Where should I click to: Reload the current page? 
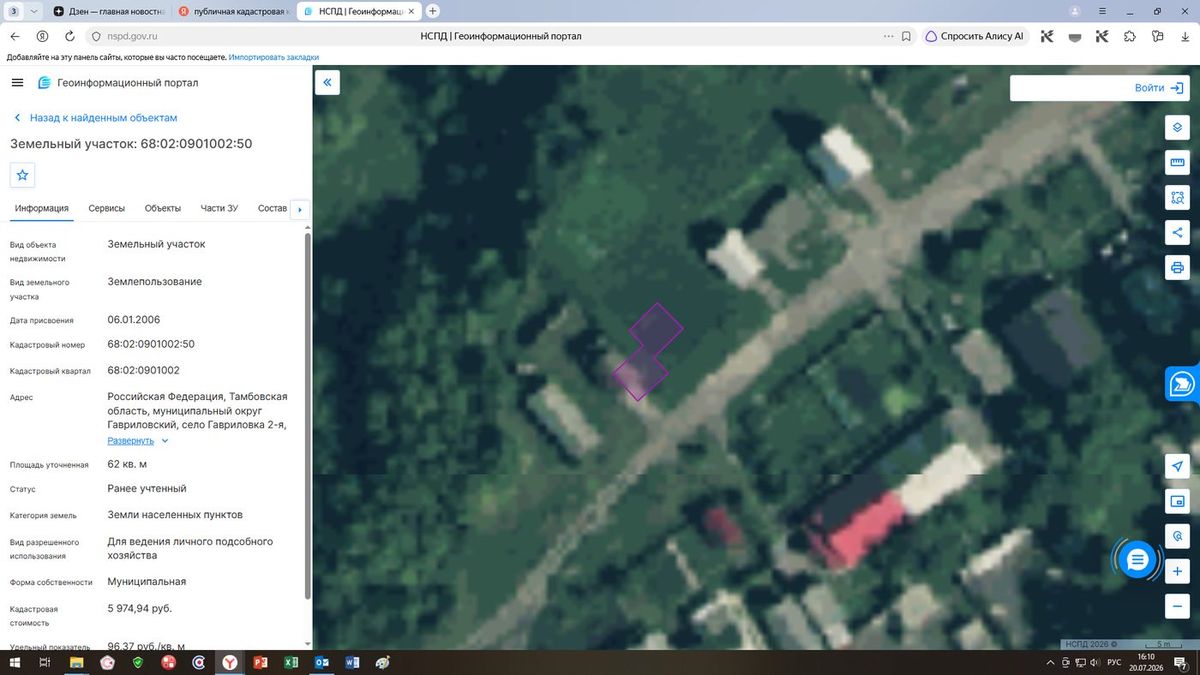click(x=69, y=36)
